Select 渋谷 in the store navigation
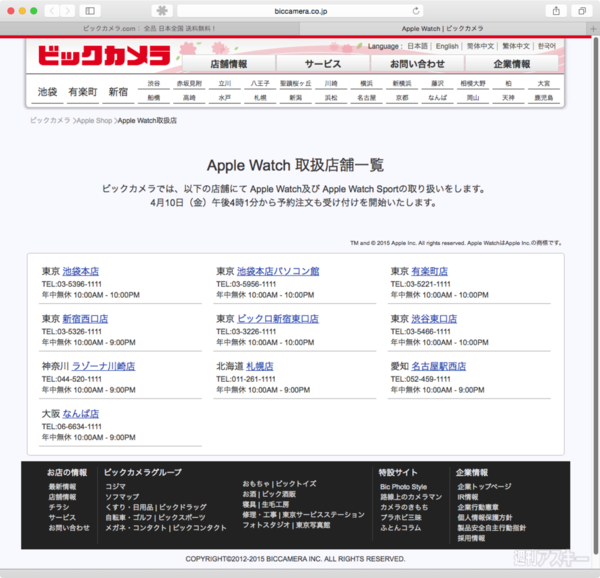The width and height of the screenshot is (600, 578). [x=154, y=83]
